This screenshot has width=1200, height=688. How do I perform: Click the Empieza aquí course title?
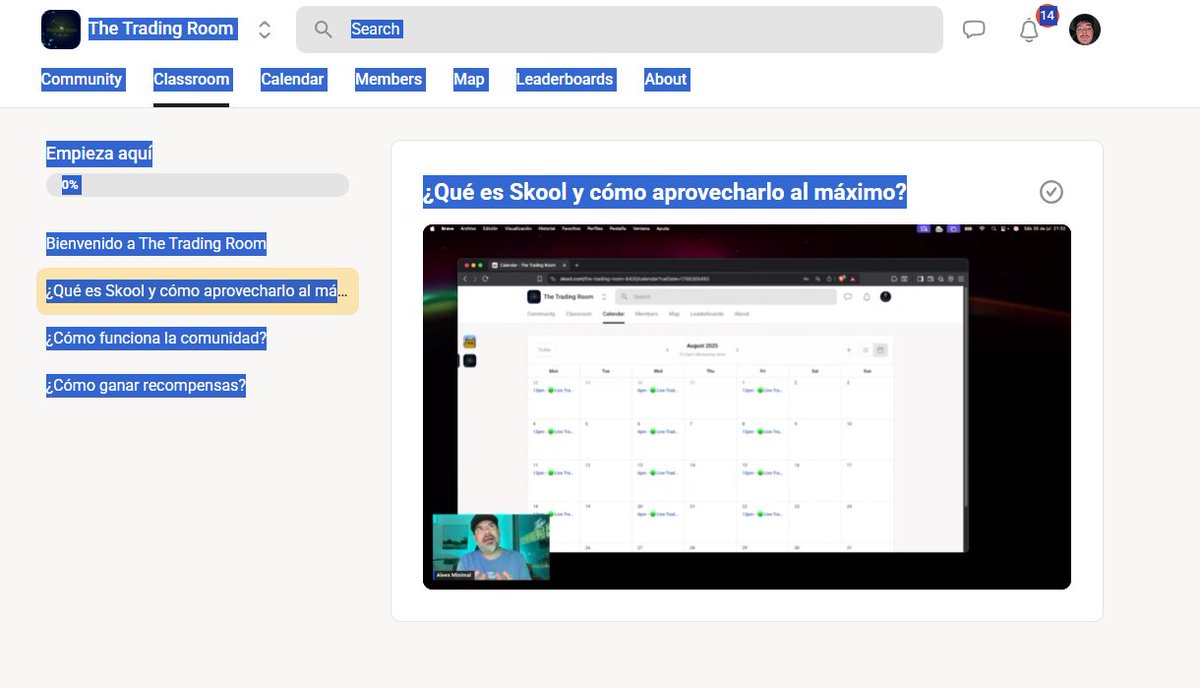[99, 154]
